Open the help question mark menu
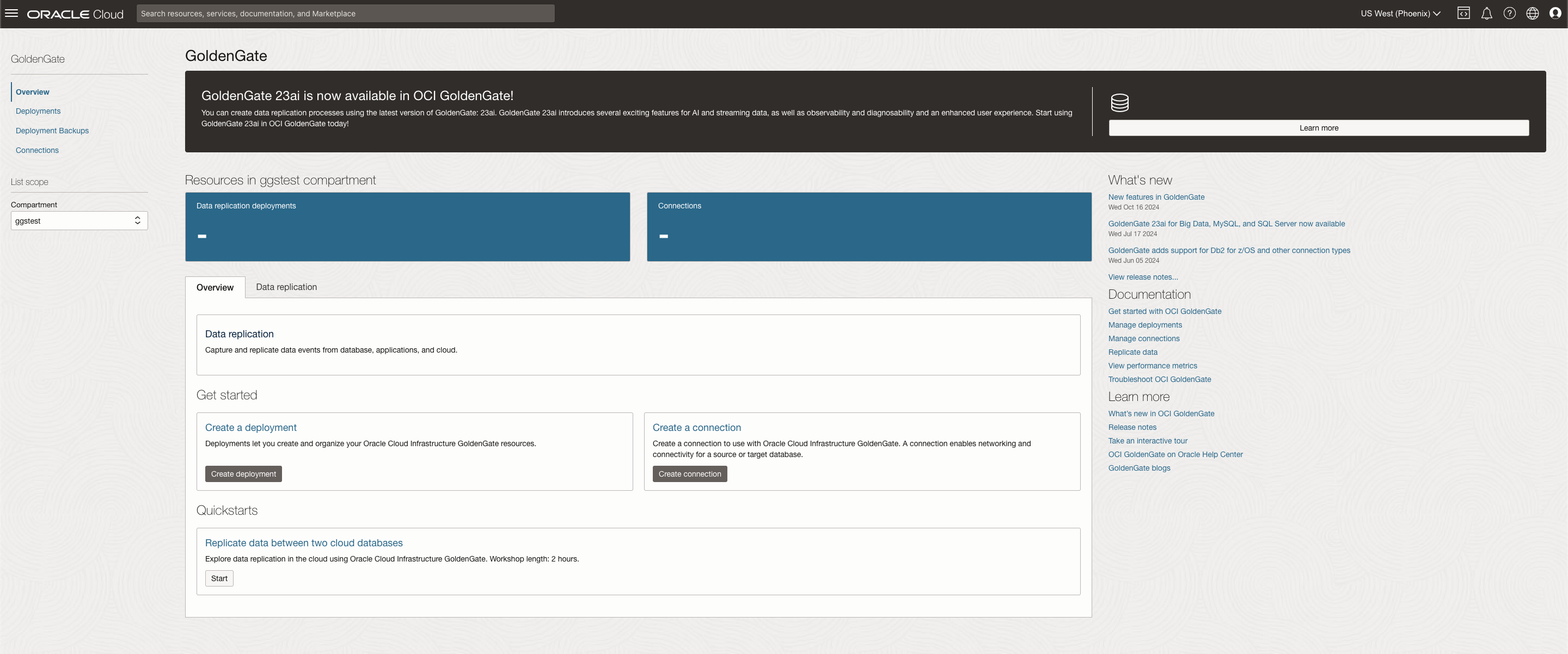This screenshot has width=1568, height=654. point(1510,14)
